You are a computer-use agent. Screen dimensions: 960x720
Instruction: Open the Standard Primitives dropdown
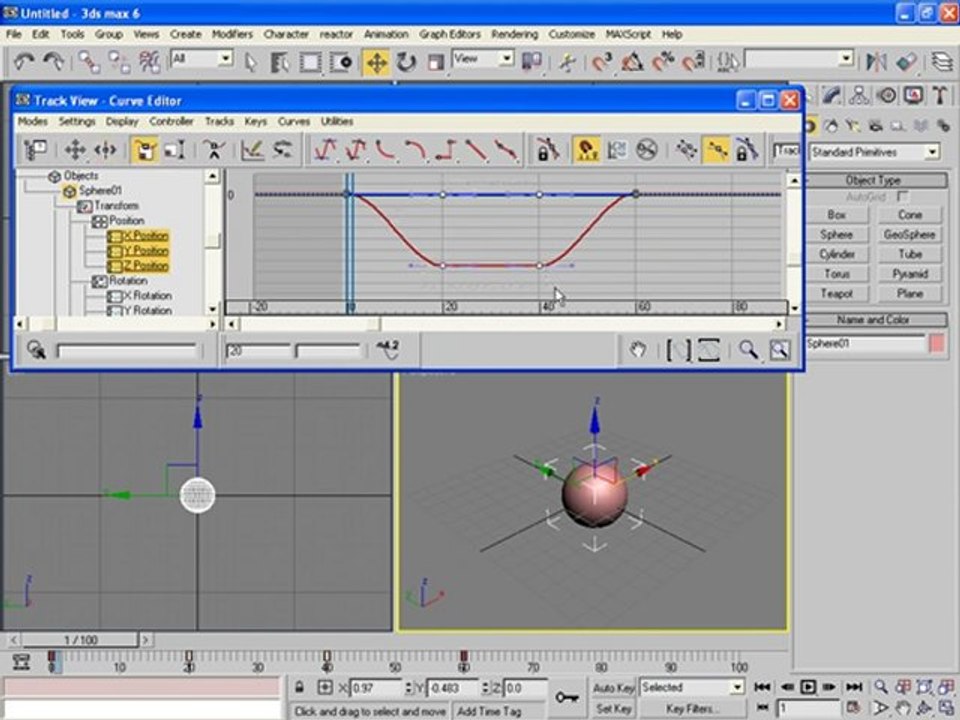pos(932,152)
